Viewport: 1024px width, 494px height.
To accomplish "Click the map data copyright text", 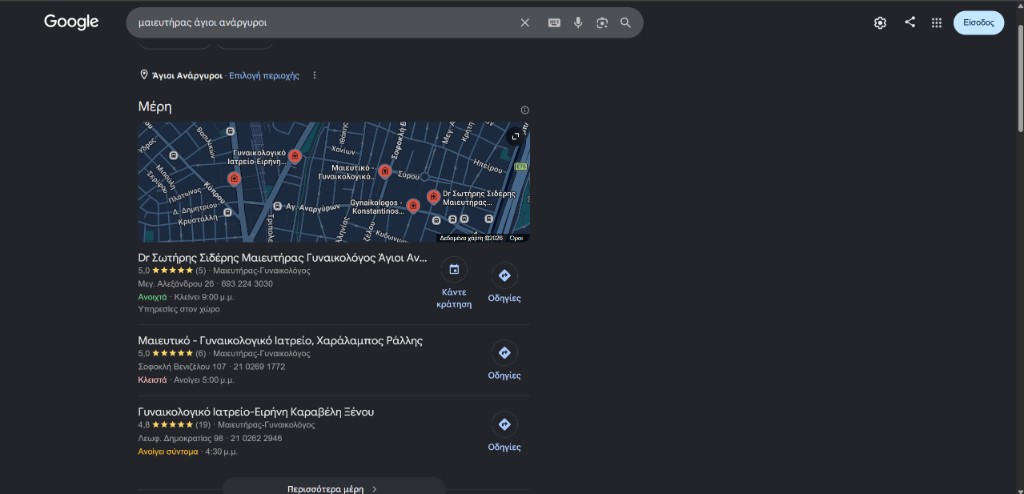I will (471, 238).
